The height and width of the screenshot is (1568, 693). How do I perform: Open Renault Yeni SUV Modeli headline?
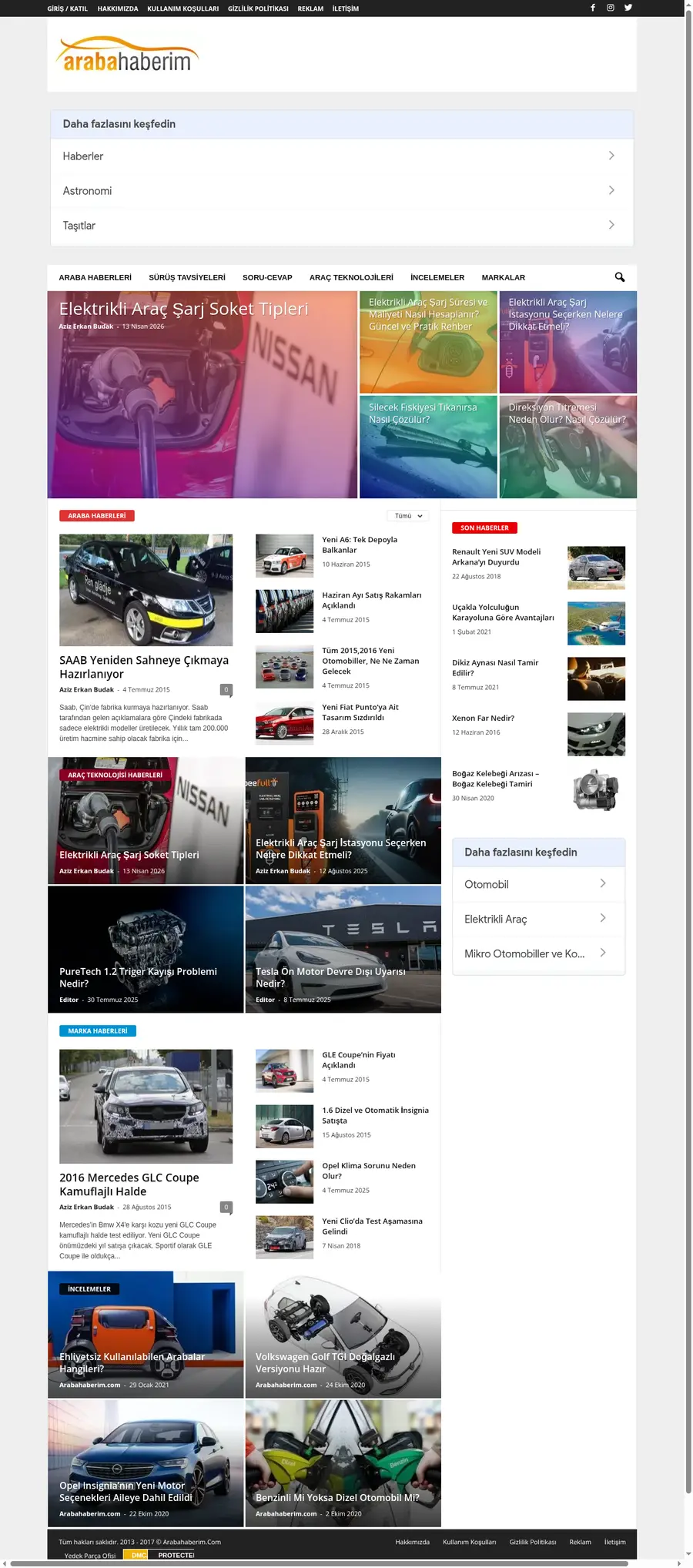tap(497, 557)
